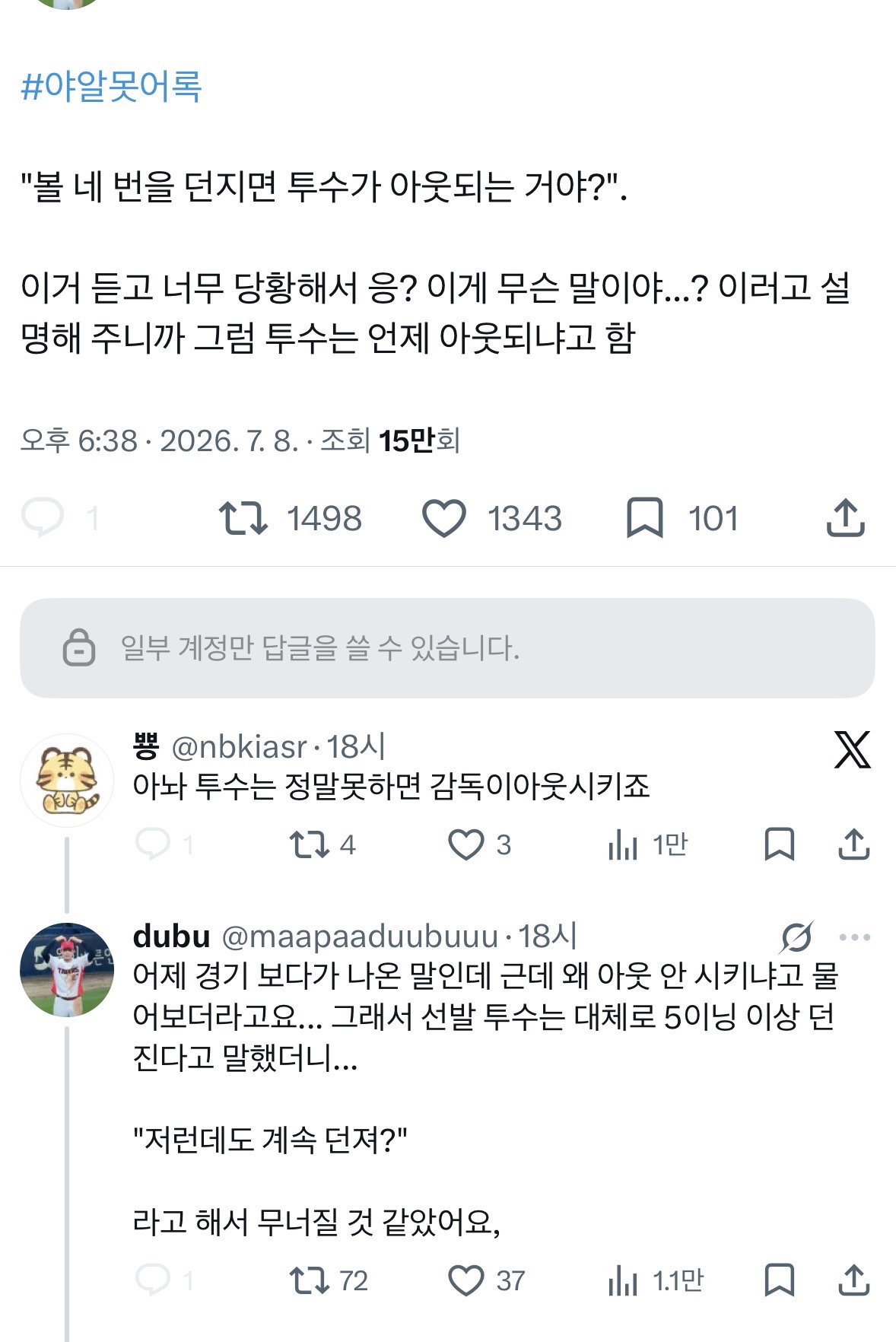Tap the restricted replies notice box
The height and width of the screenshot is (1342, 896).
447,648
